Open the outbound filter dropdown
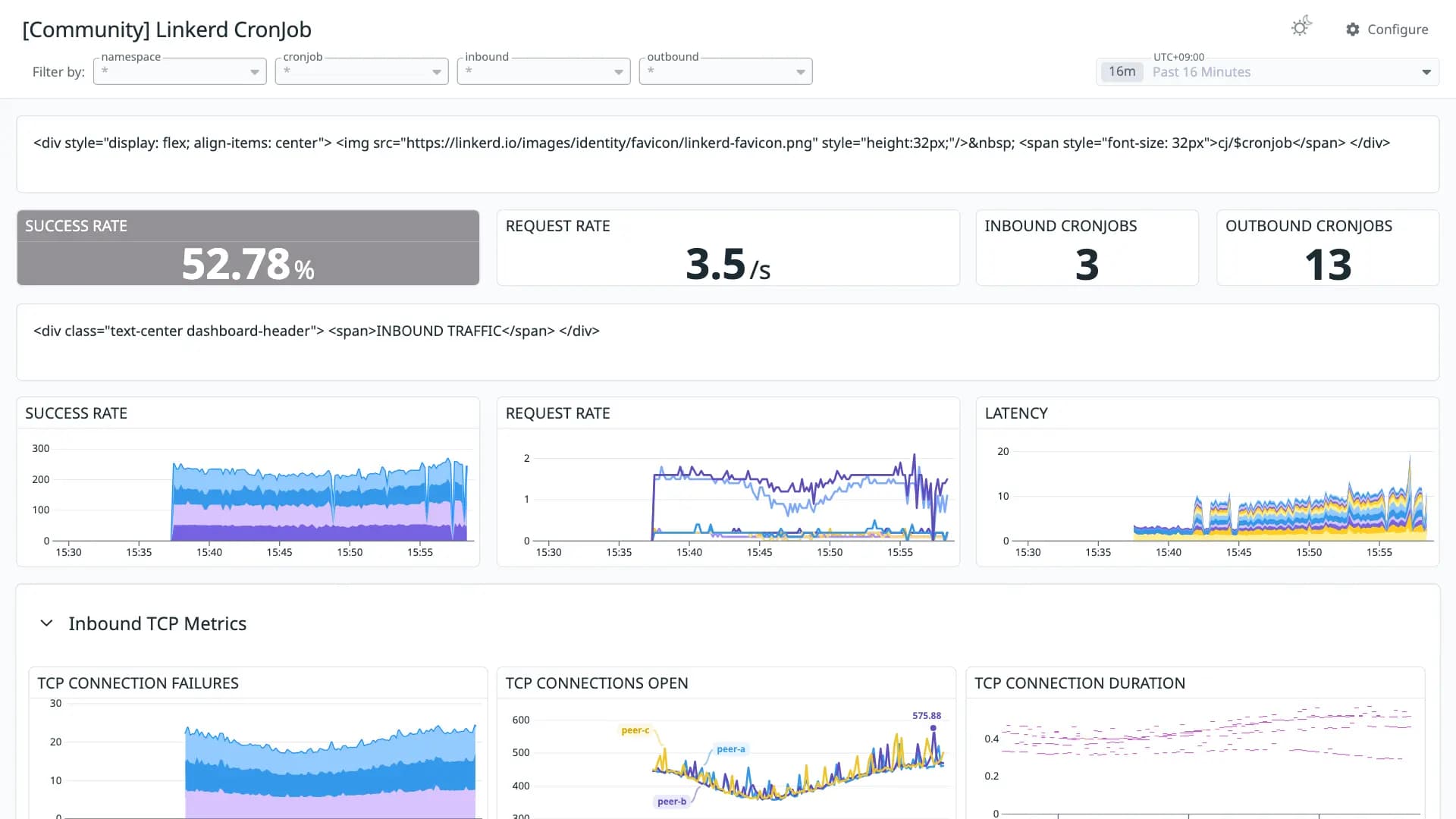1456x819 pixels. point(726,71)
